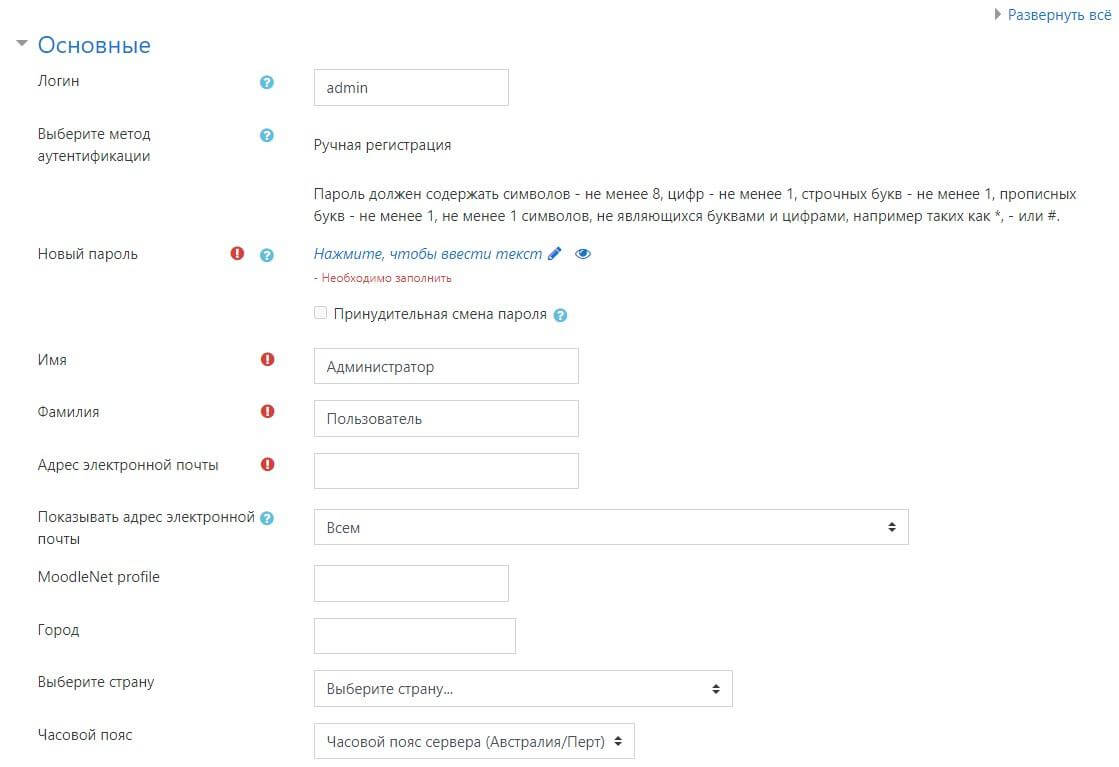Open help icon next to Логин
The image size is (1119, 767).
tap(267, 82)
